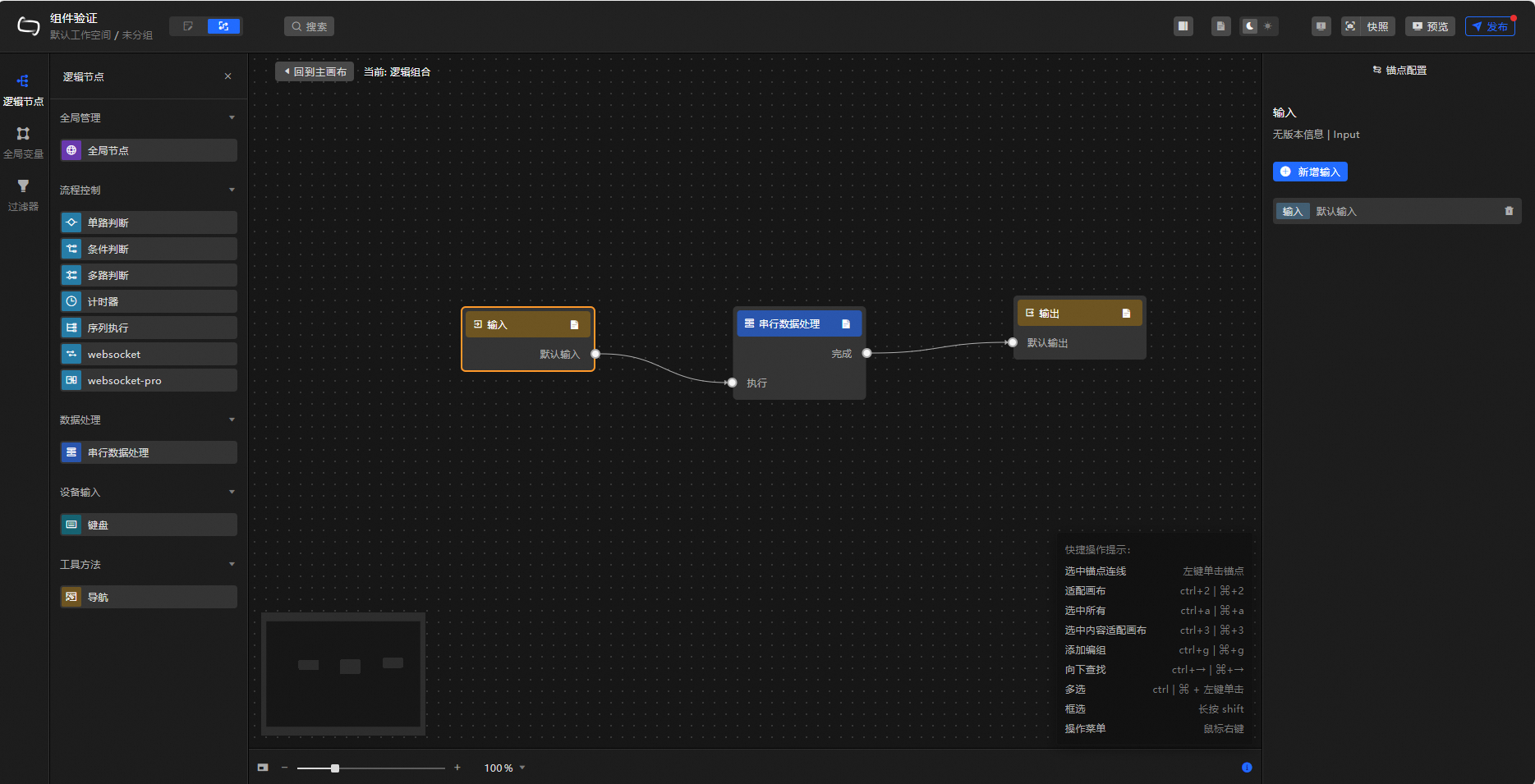Select the websocket node icon
The image size is (1535, 784).
71,354
